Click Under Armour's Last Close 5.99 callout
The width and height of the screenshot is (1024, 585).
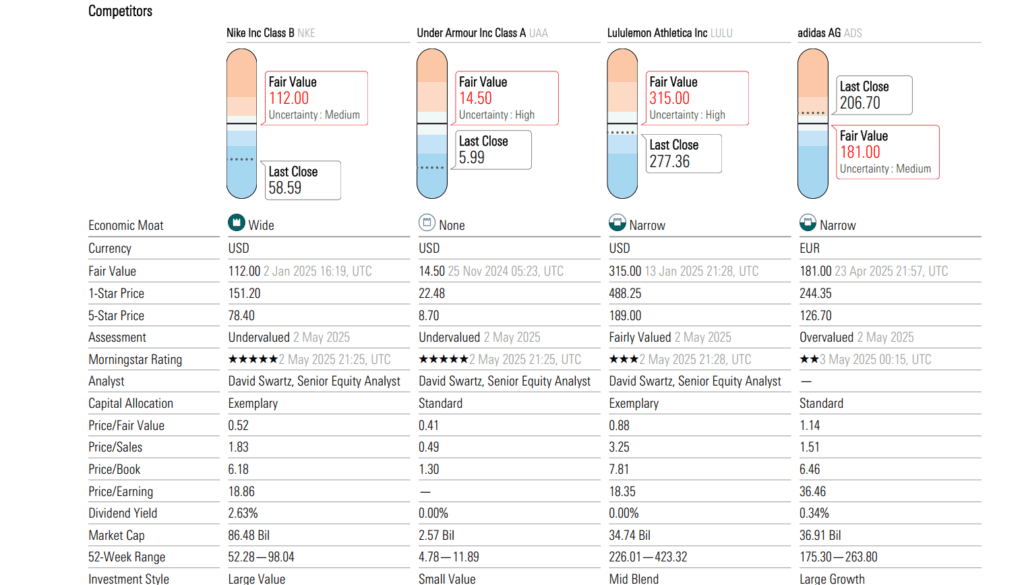coord(493,150)
